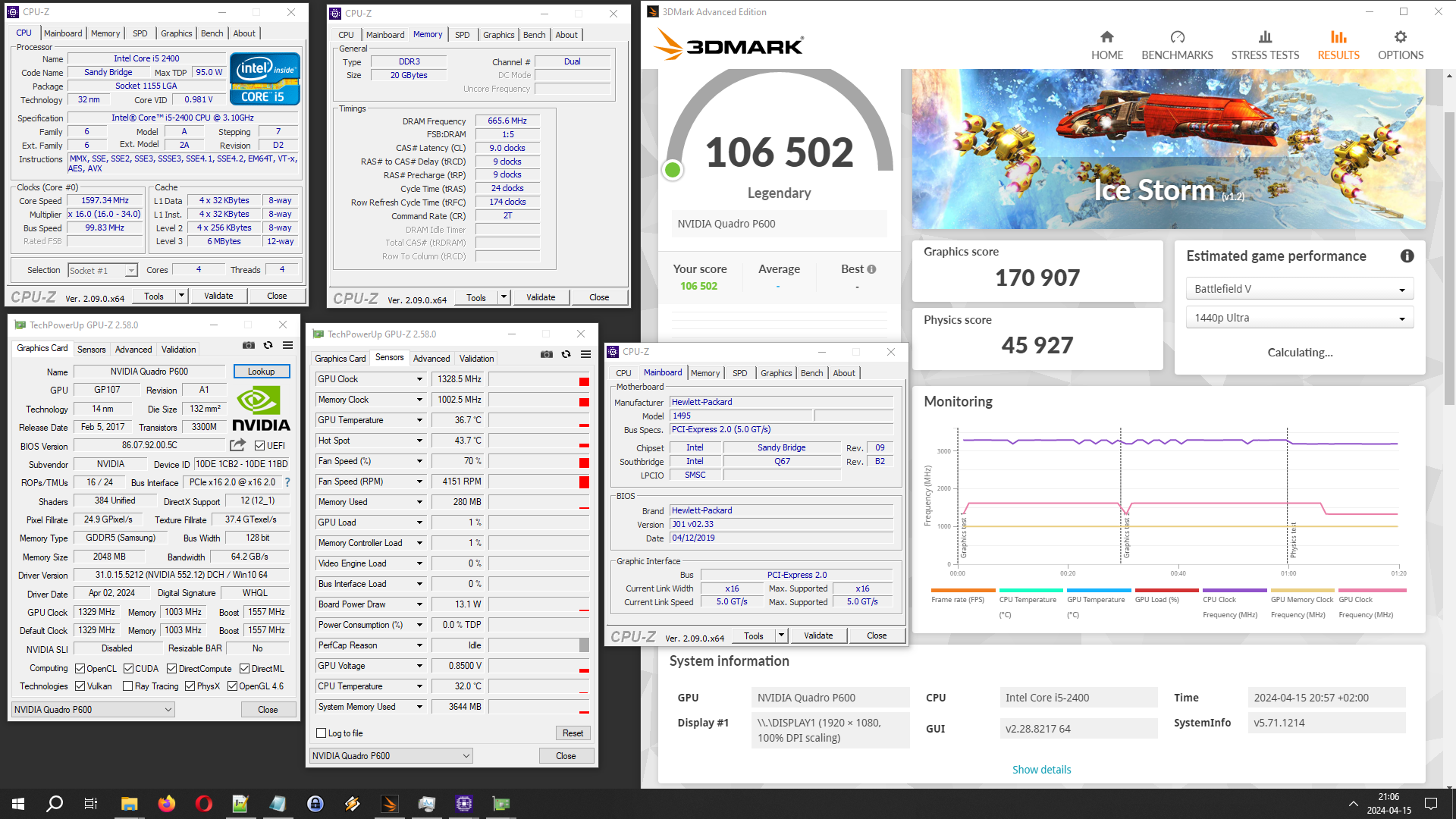The width and height of the screenshot is (1456, 819).
Task: Toggle DirectCompute checkbox in GPU-Z
Action: 171,669
